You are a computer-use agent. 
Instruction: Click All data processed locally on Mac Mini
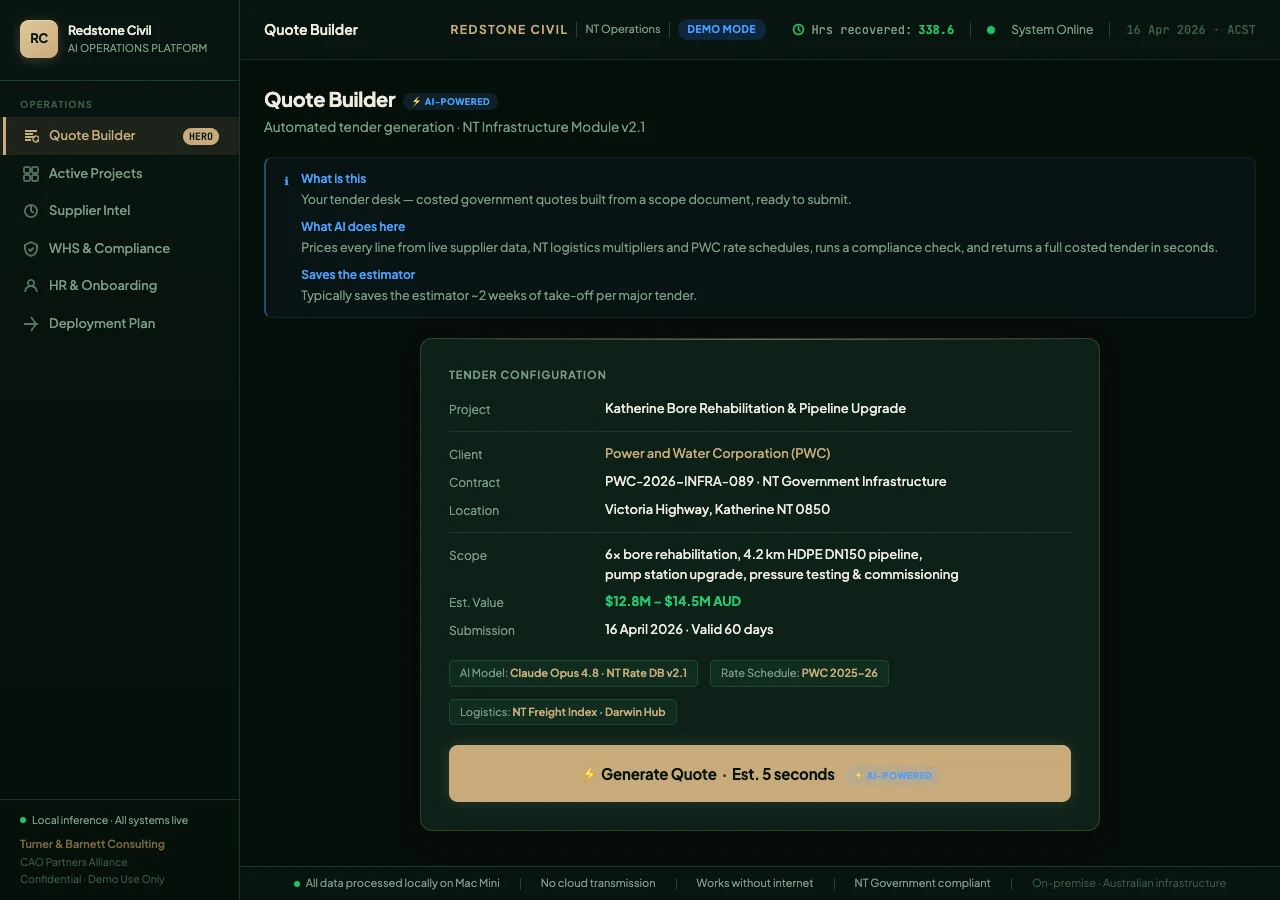[x=402, y=883]
